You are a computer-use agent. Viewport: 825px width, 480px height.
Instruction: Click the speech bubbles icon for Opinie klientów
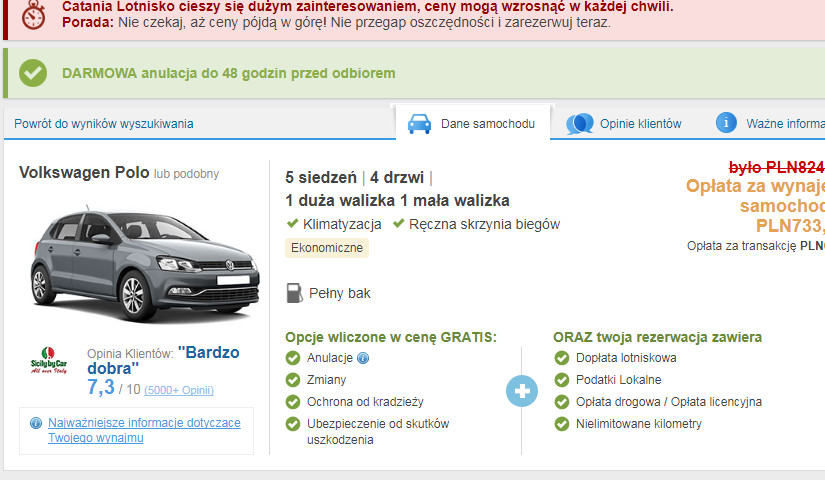pos(579,124)
